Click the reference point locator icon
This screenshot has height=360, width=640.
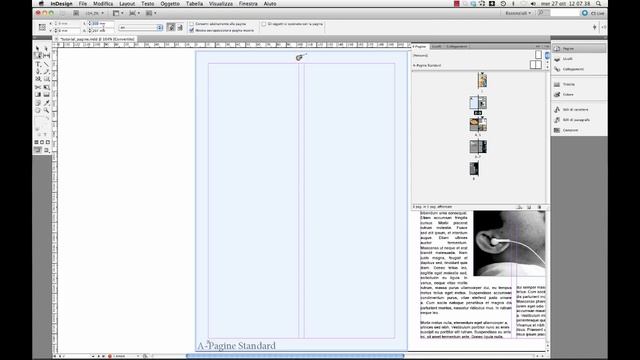[42, 27]
